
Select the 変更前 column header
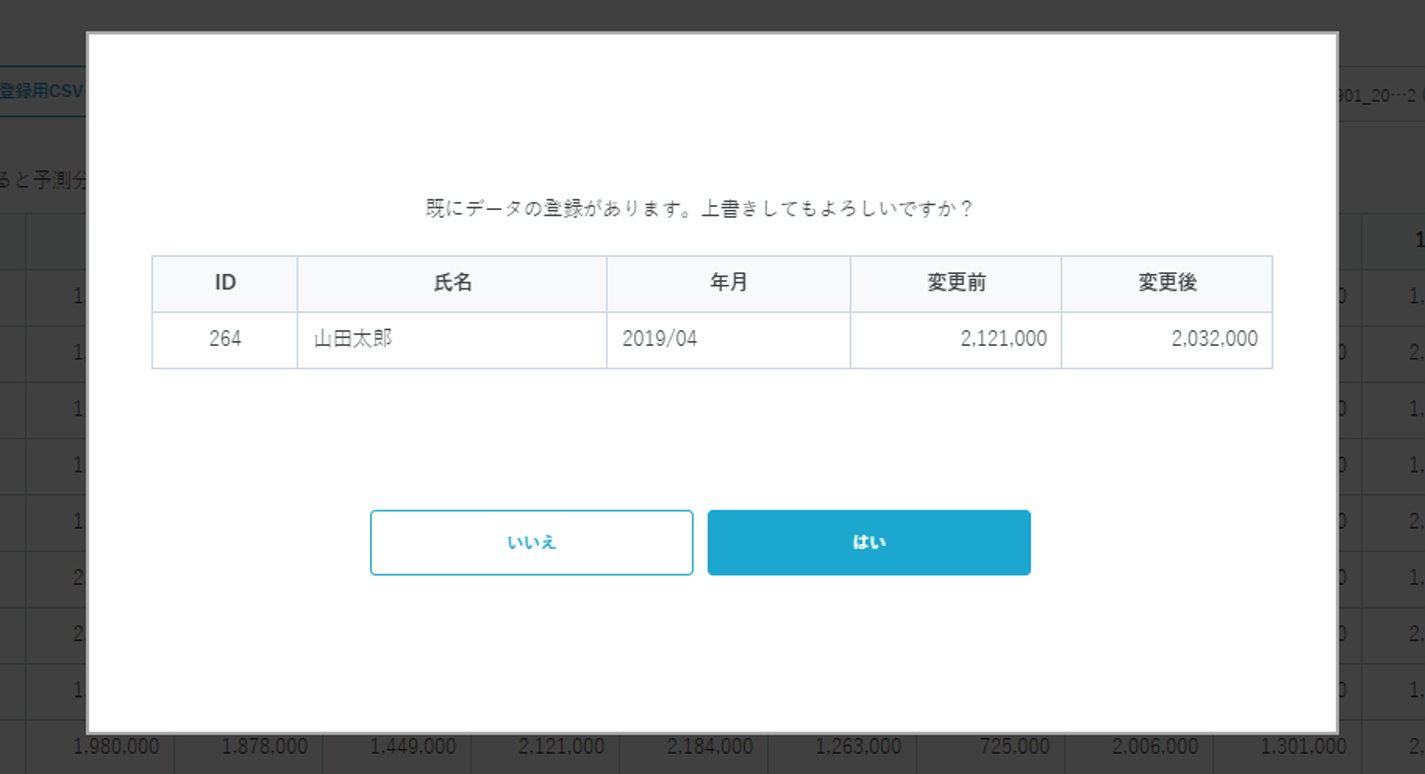(956, 283)
